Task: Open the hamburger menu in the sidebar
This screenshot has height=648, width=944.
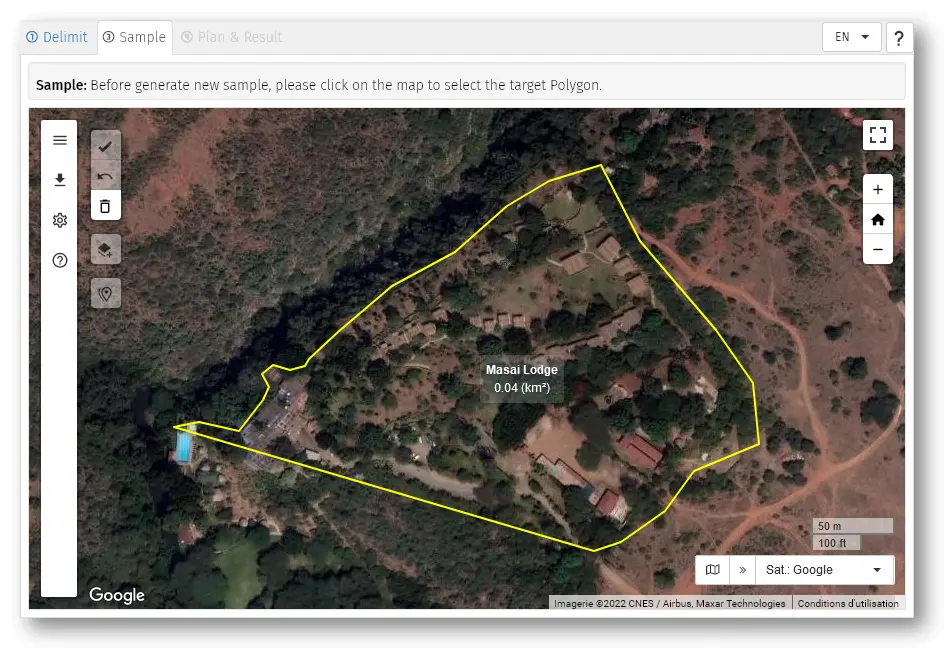Action: coord(60,140)
